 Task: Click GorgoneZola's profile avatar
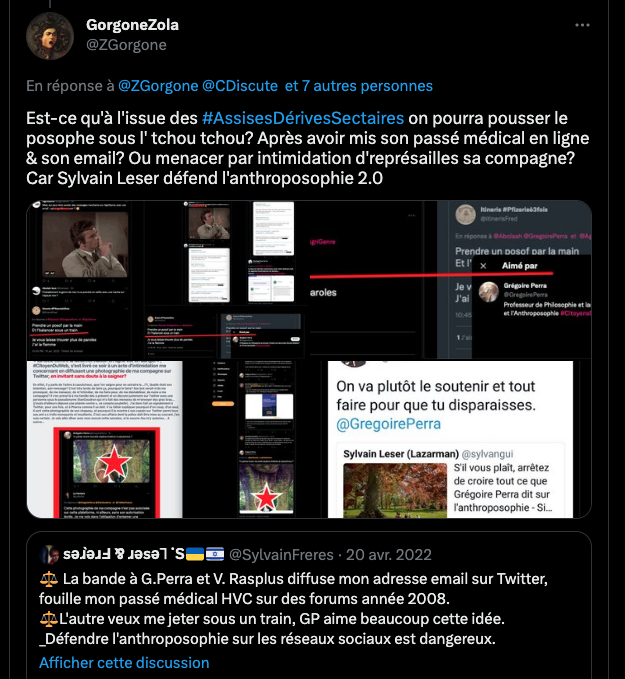coord(50,36)
